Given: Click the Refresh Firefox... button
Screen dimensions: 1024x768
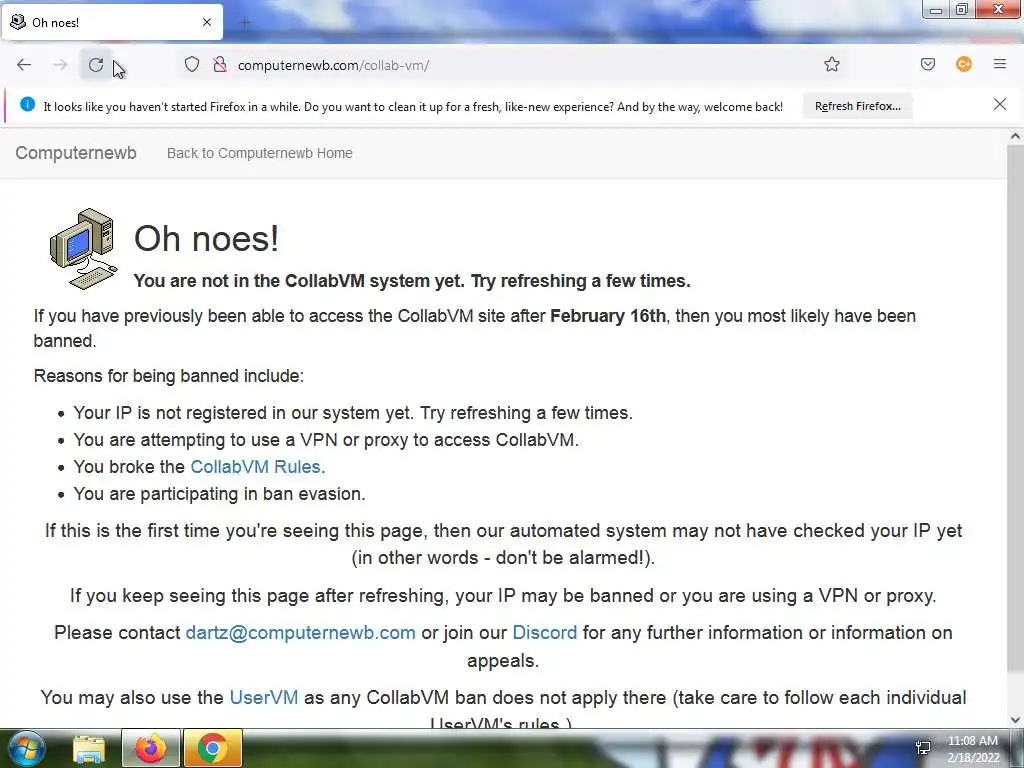Looking at the screenshot, I should (857, 106).
